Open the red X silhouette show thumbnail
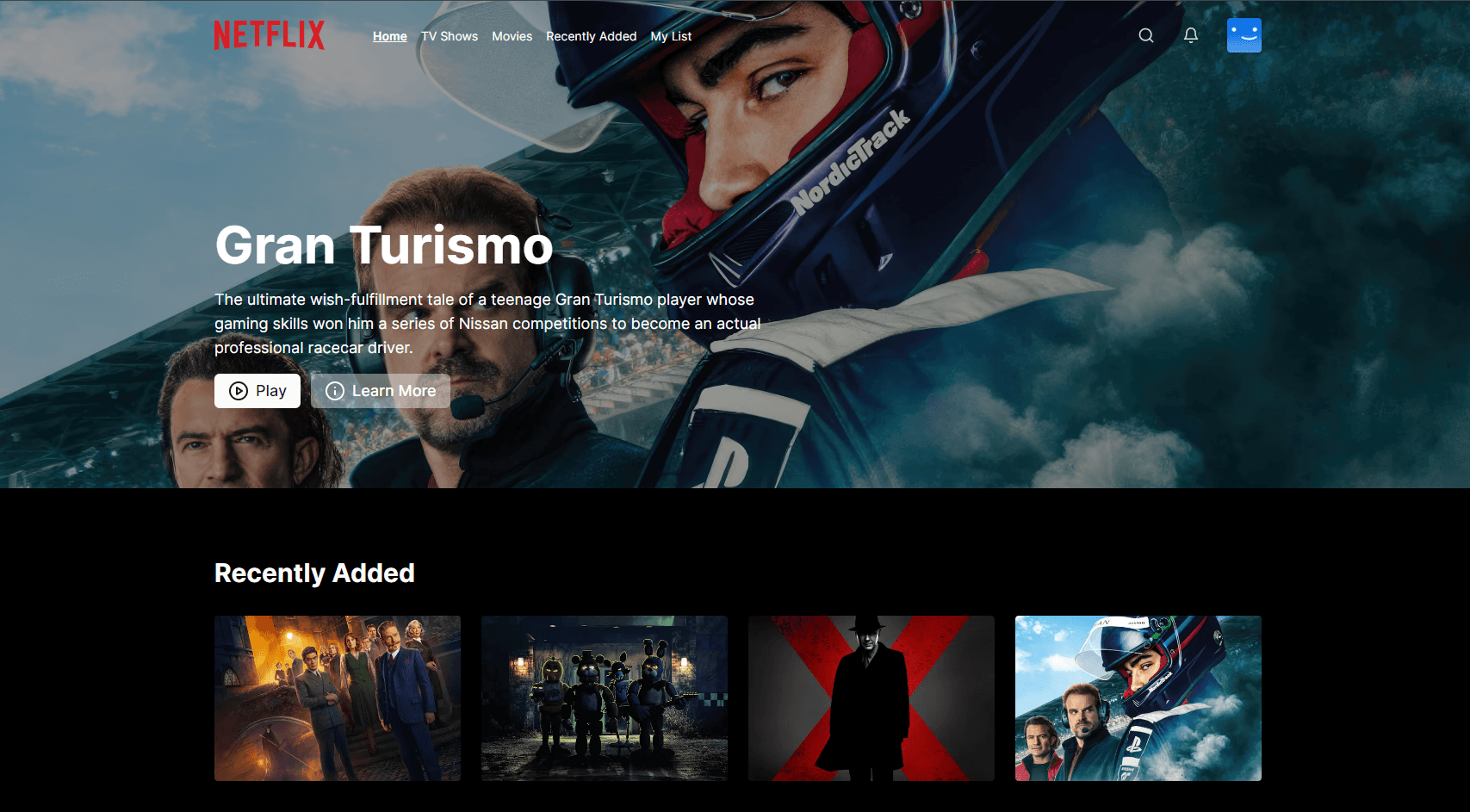 [x=871, y=698]
